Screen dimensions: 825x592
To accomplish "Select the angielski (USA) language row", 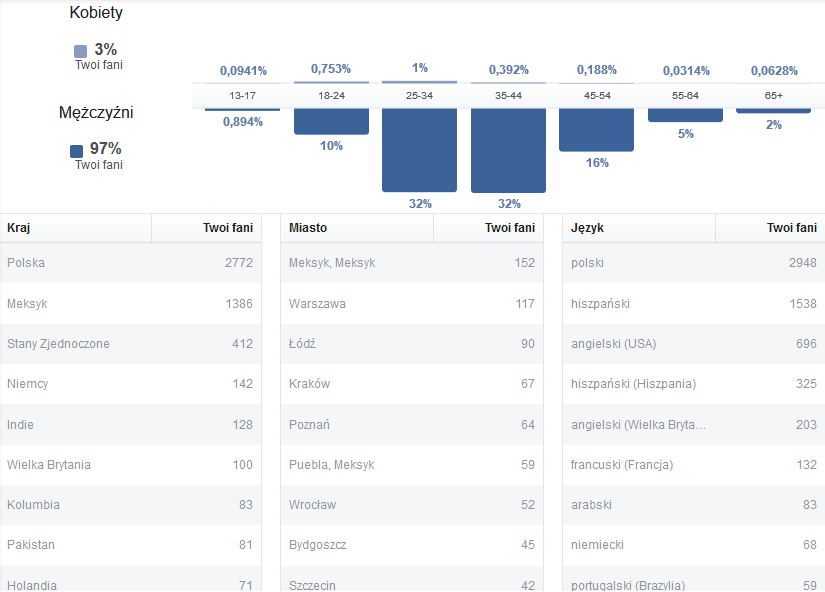I will [693, 344].
